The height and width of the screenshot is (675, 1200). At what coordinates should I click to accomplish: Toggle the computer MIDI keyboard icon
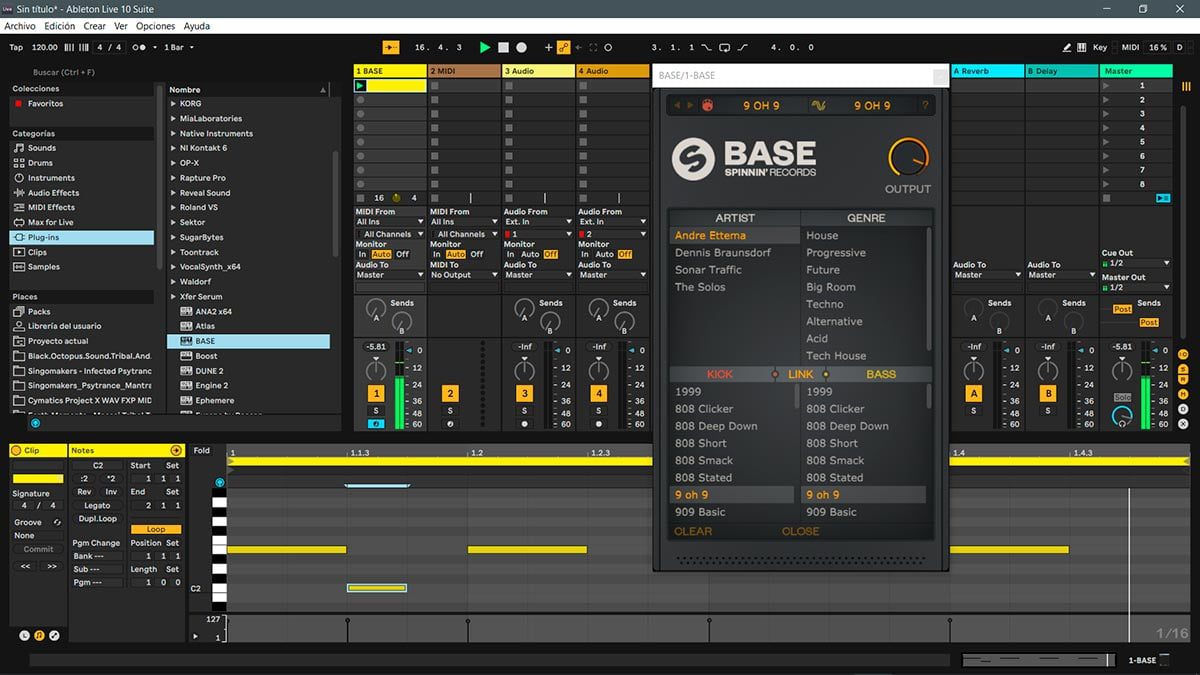click(1083, 47)
